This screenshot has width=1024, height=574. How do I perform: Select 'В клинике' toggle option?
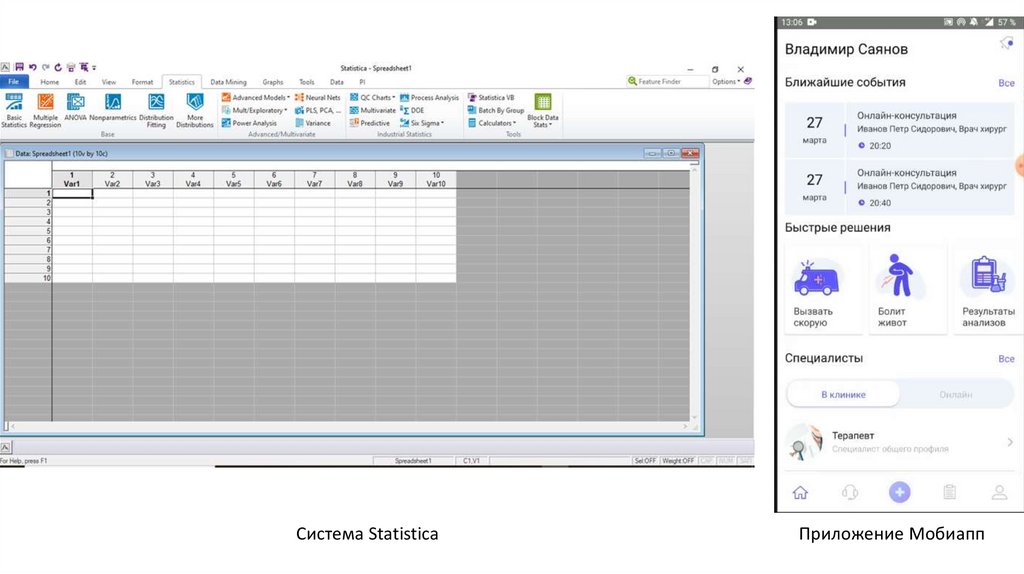tap(843, 394)
